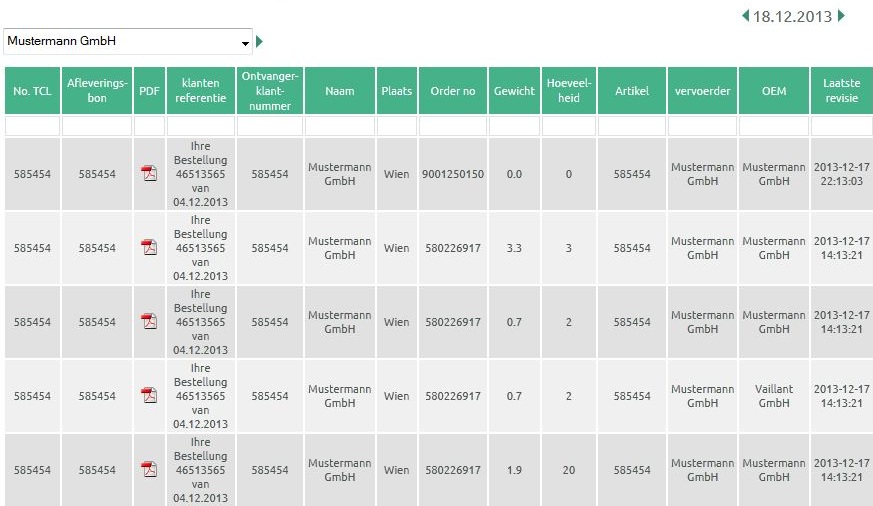The width and height of the screenshot is (873, 506).
Task: Sort by No. TCL column header
Action: (33, 91)
